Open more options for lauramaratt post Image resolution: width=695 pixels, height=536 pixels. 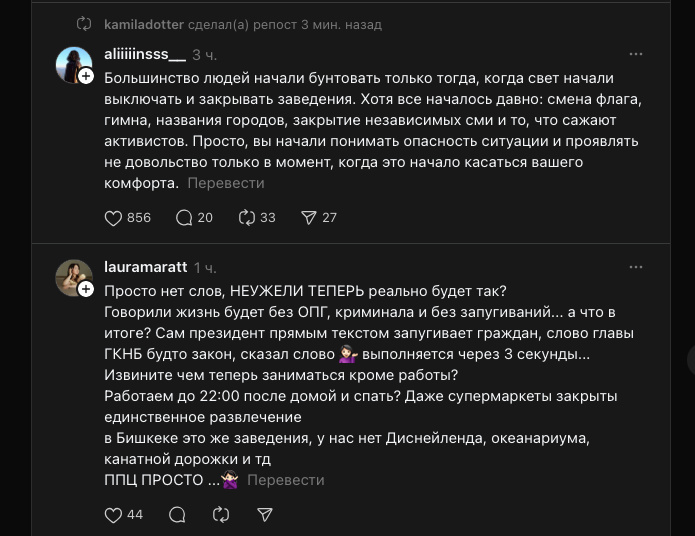(636, 267)
